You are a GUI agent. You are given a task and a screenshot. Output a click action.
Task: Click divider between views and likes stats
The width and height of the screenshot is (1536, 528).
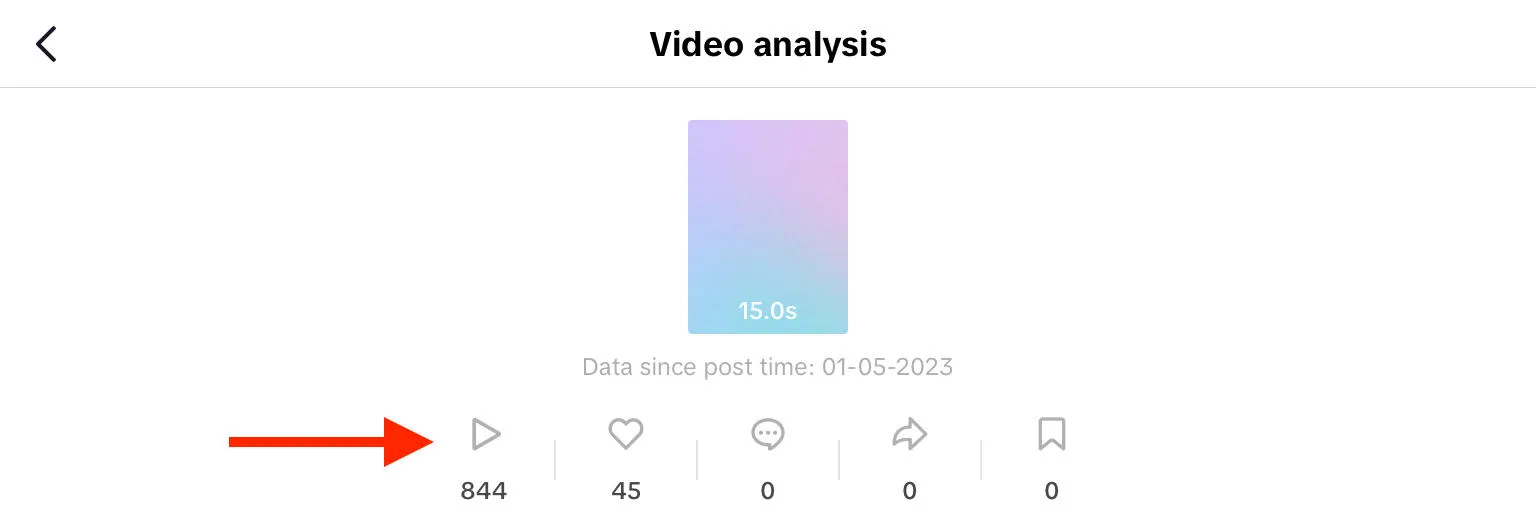click(x=555, y=460)
